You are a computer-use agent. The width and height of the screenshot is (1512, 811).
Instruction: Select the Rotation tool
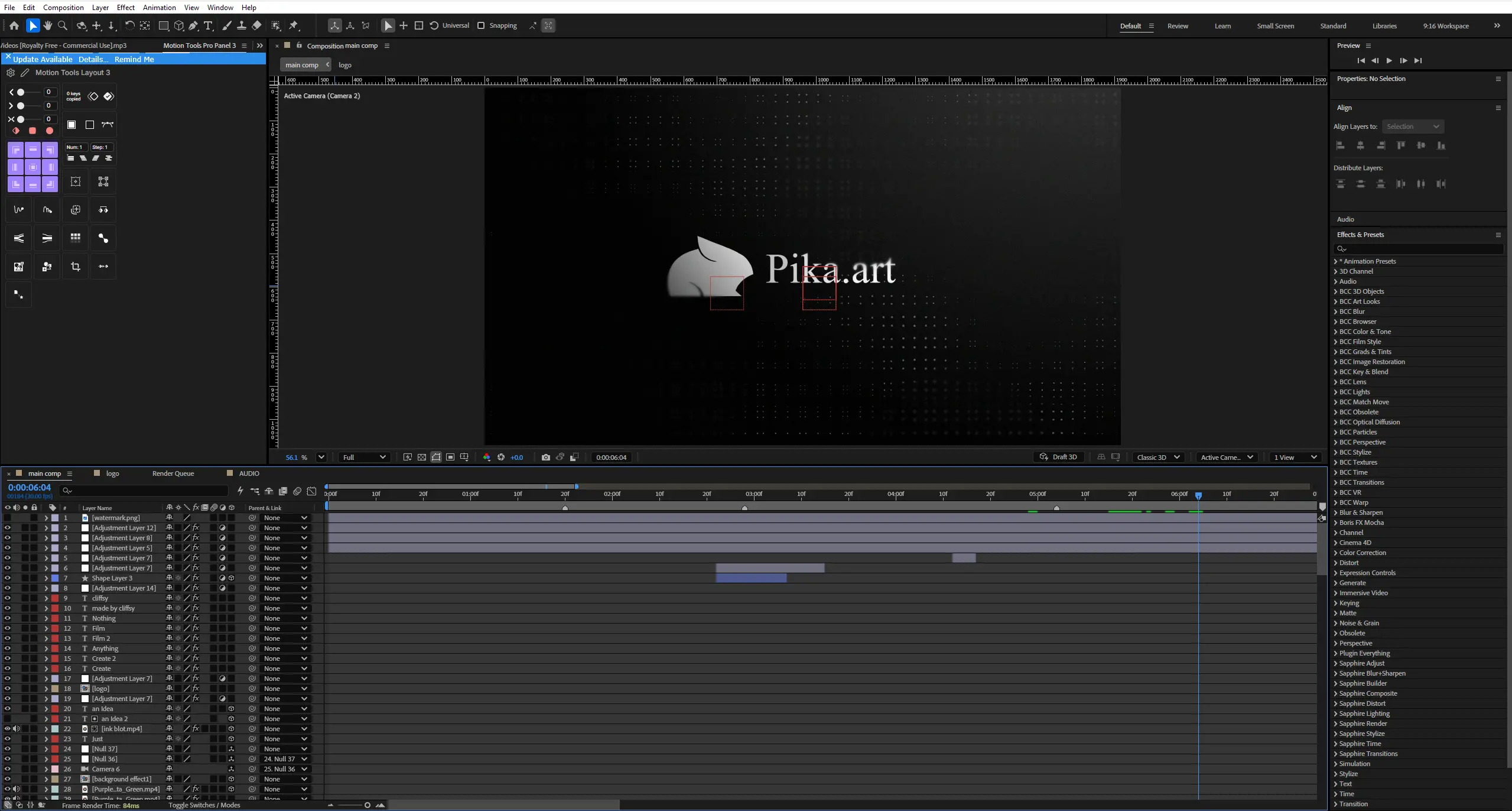point(129,25)
